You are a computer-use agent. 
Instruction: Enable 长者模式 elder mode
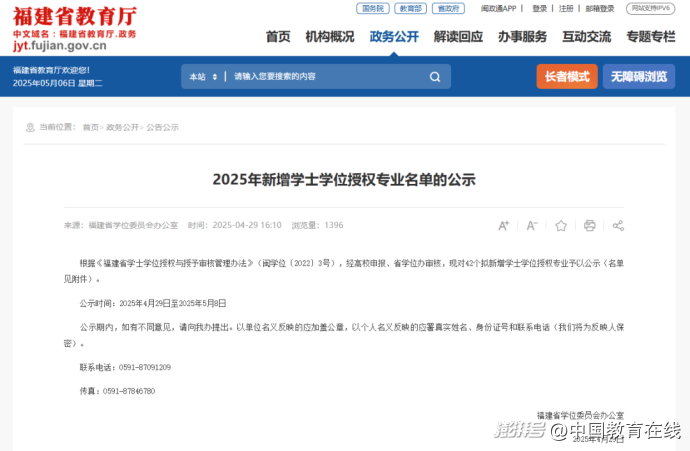[x=566, y=77]
